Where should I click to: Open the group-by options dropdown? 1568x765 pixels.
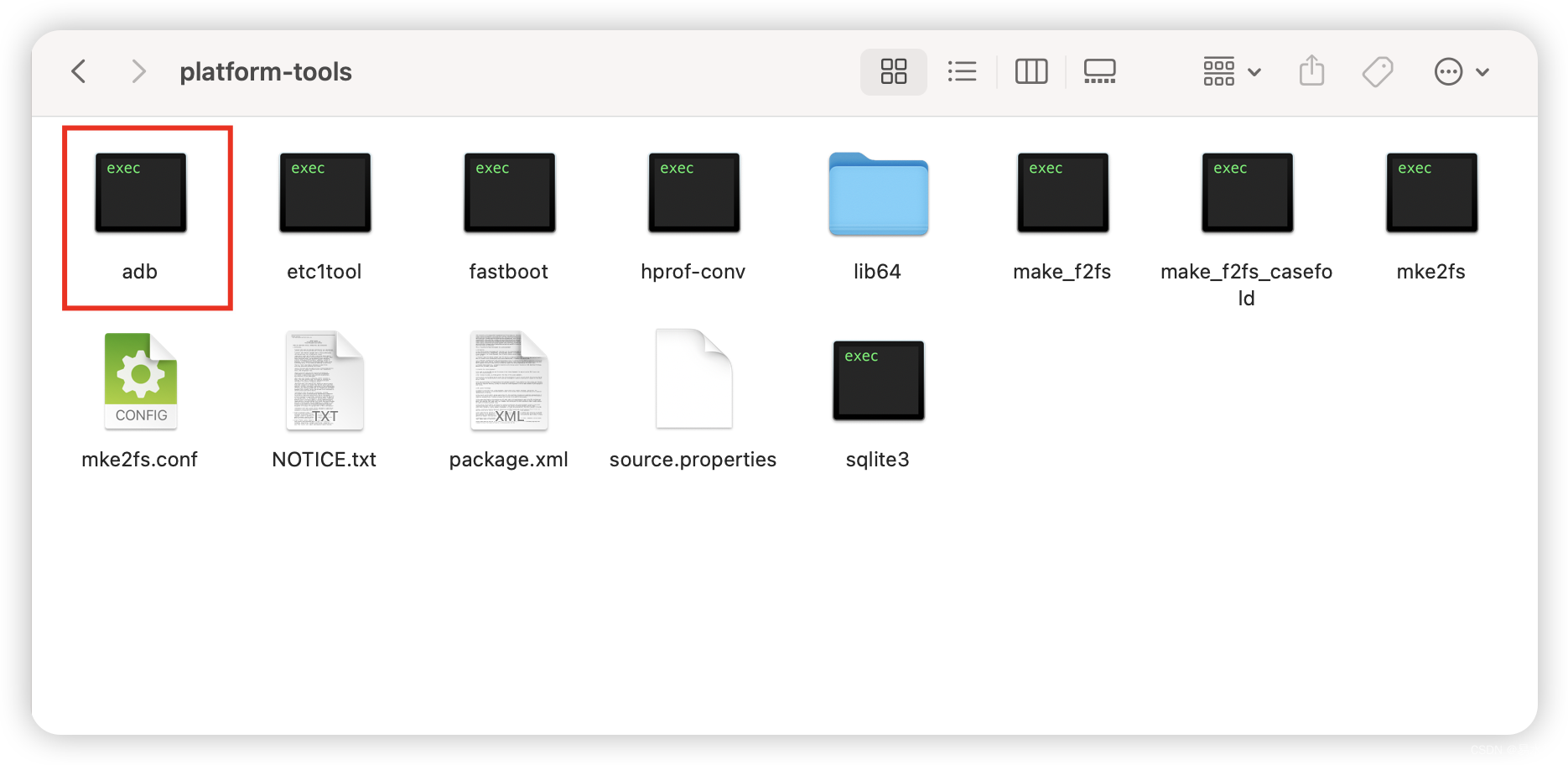click(x=1232, y=71)
